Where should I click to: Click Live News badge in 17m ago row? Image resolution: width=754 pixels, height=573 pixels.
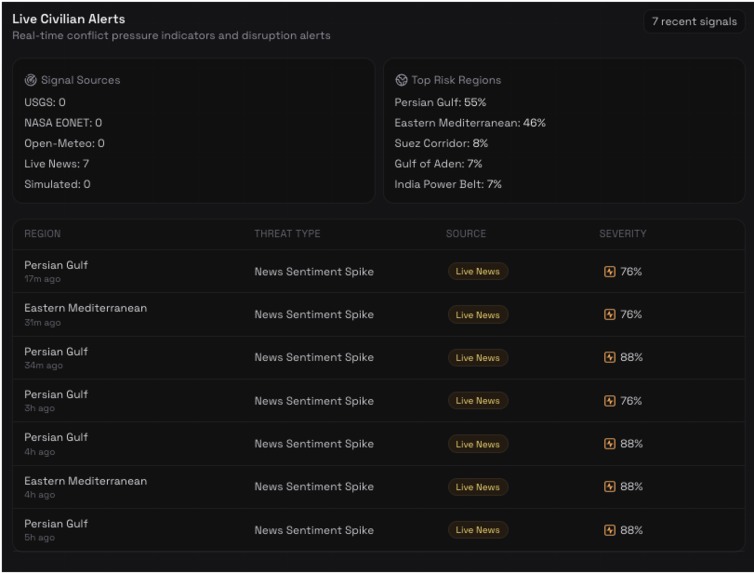pos(478,272)
